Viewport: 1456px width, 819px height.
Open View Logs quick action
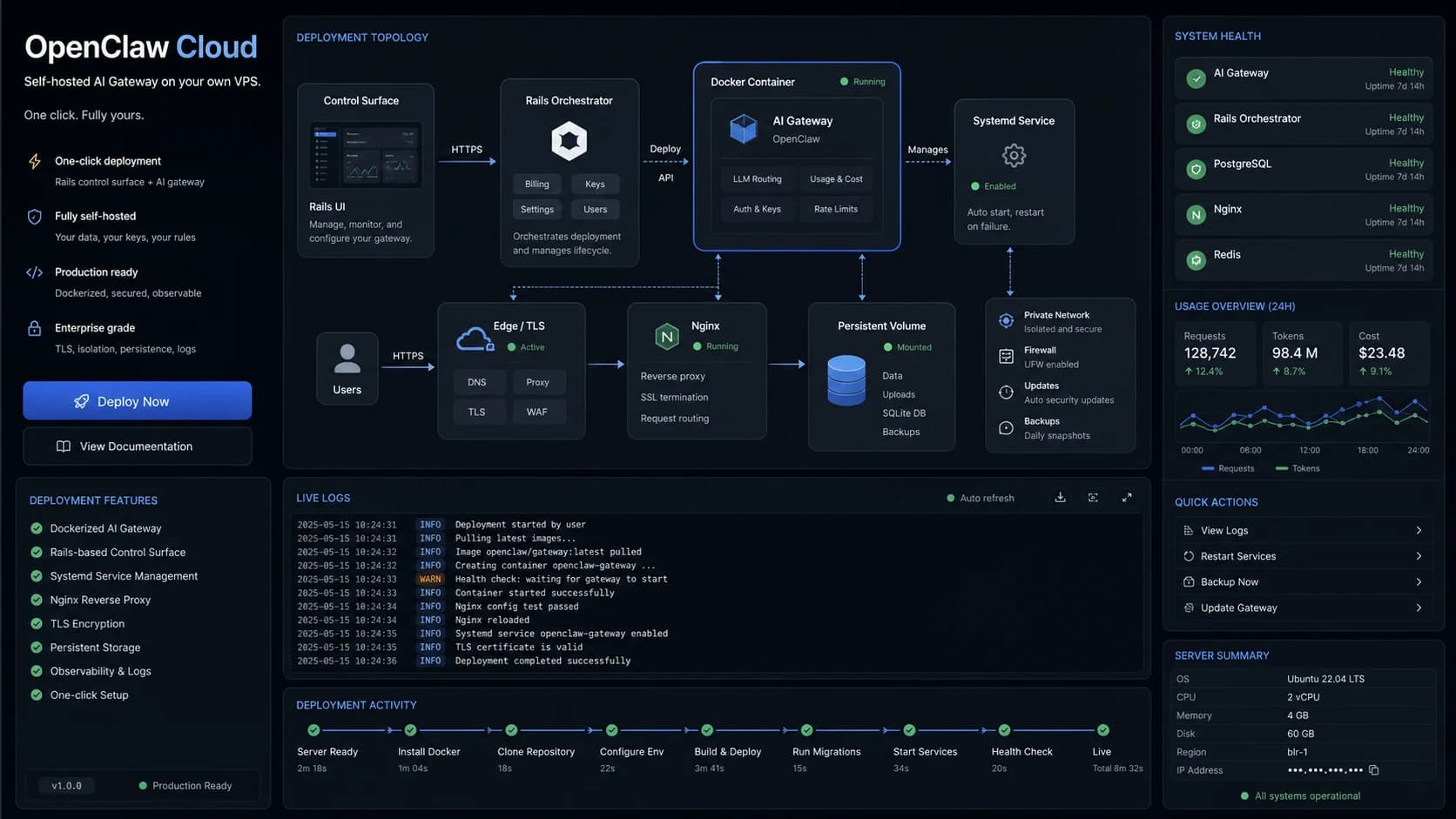point(1303,530)
